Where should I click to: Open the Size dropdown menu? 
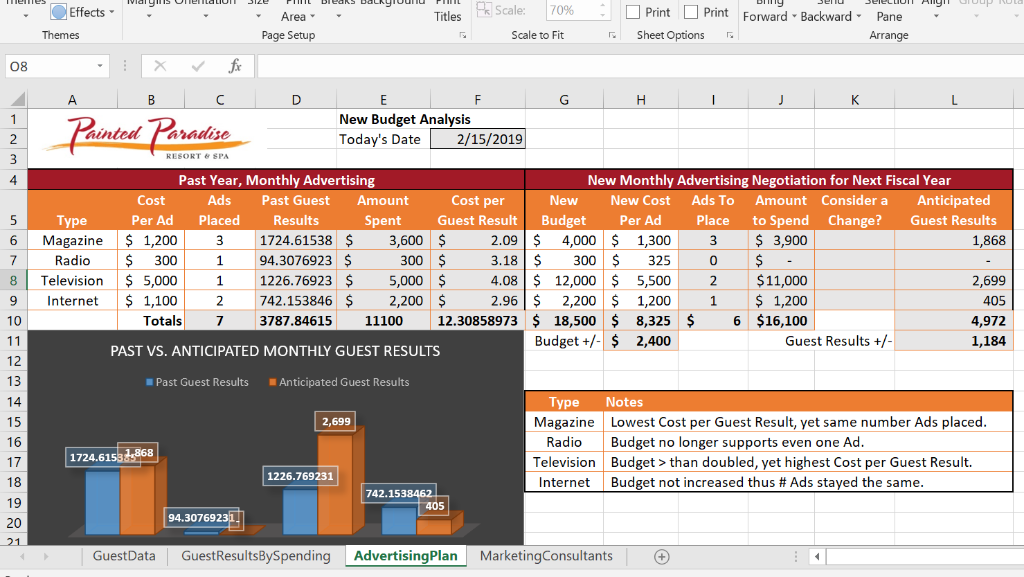tap(258, 9)
